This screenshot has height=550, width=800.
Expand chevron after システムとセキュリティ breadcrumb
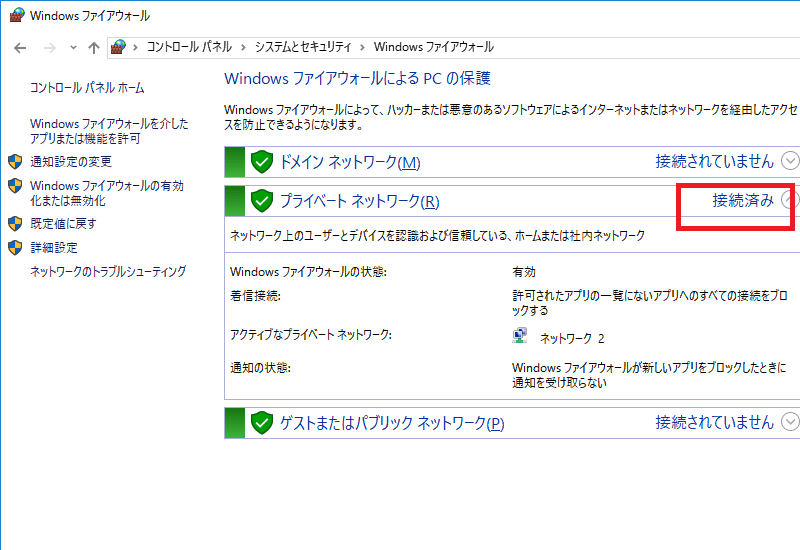point(363,47)
